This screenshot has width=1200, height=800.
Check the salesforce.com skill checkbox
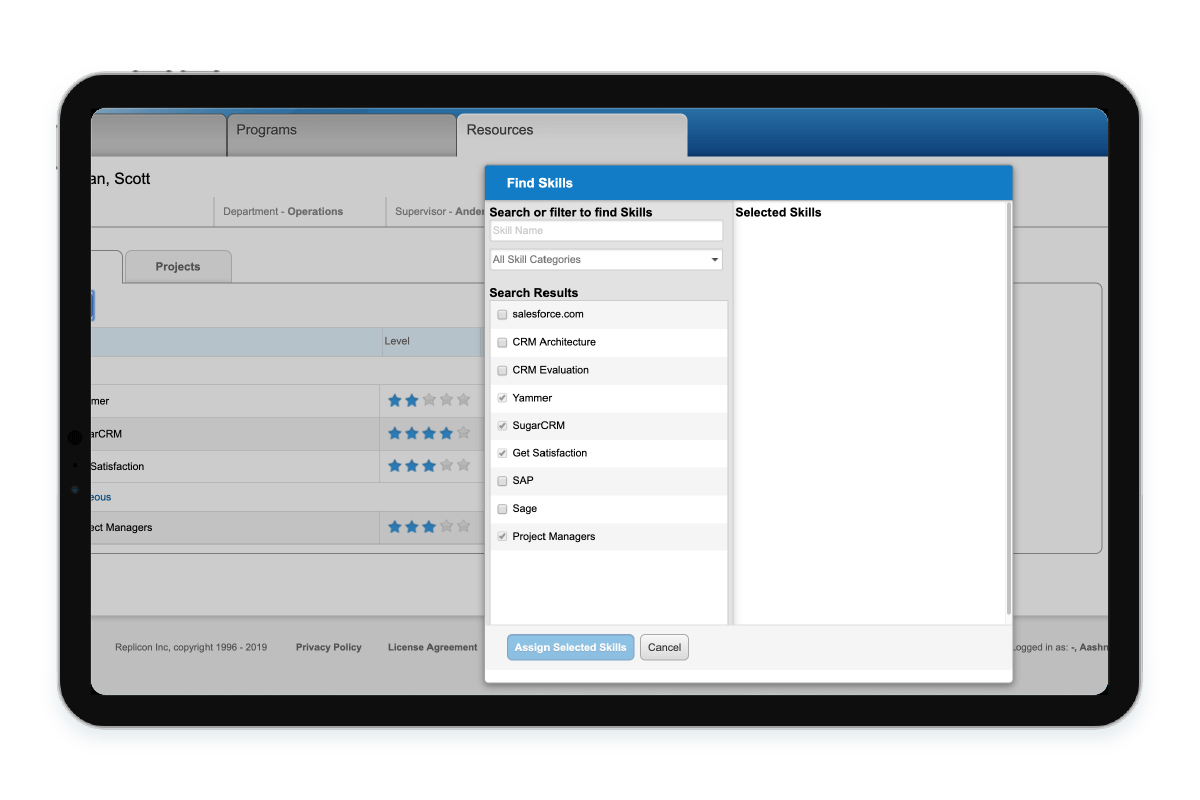coord(502,314)
